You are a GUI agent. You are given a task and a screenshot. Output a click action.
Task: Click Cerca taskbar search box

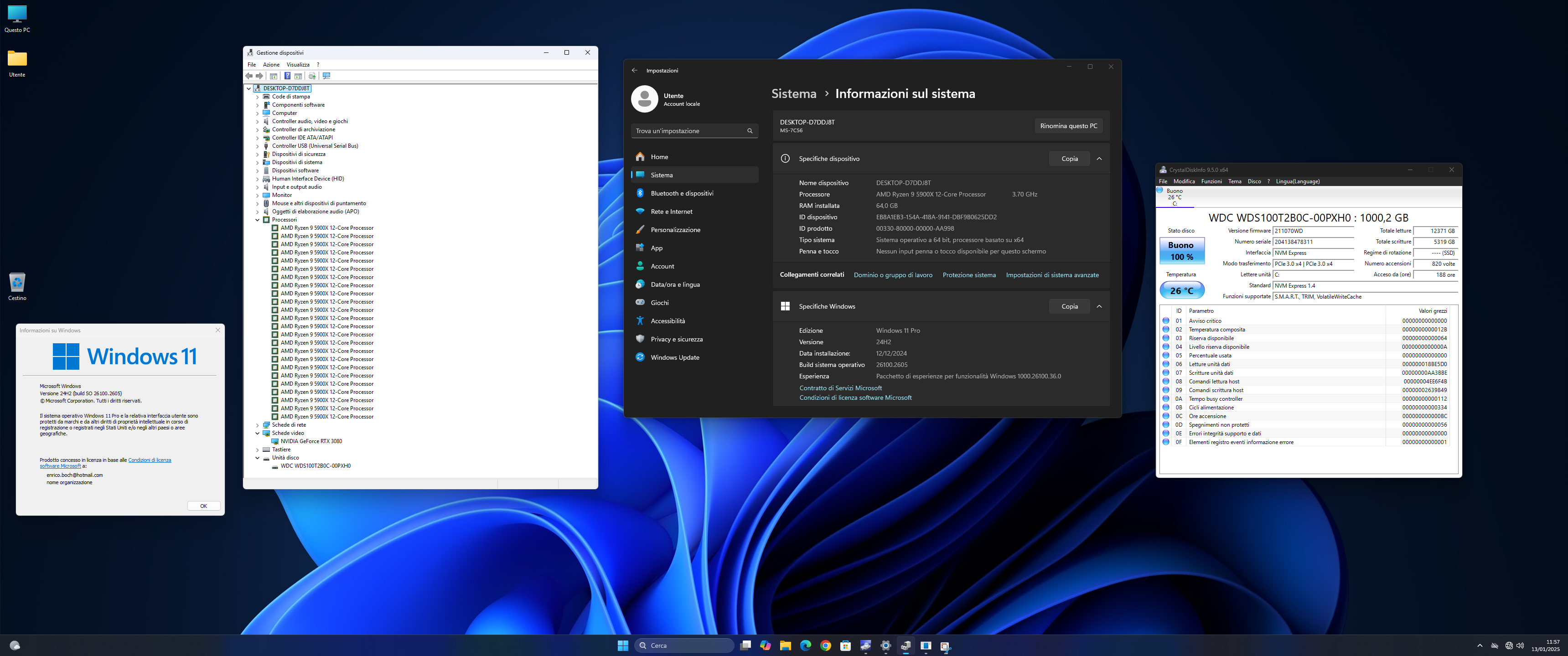click(684, 646)
